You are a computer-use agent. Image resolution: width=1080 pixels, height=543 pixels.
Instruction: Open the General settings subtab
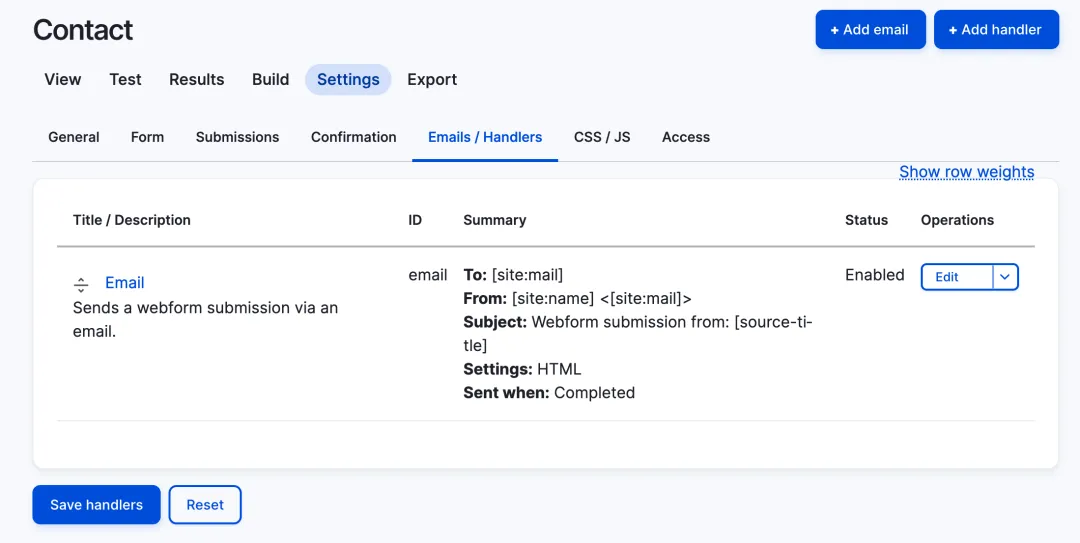74,137
